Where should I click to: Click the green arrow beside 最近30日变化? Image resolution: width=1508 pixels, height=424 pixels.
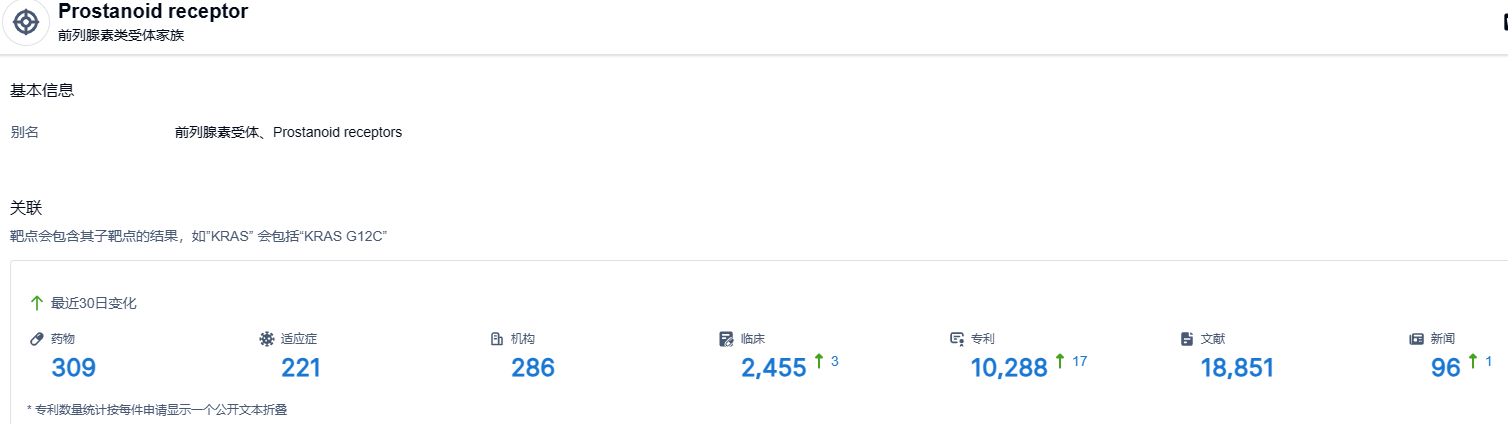click(37, 303)
